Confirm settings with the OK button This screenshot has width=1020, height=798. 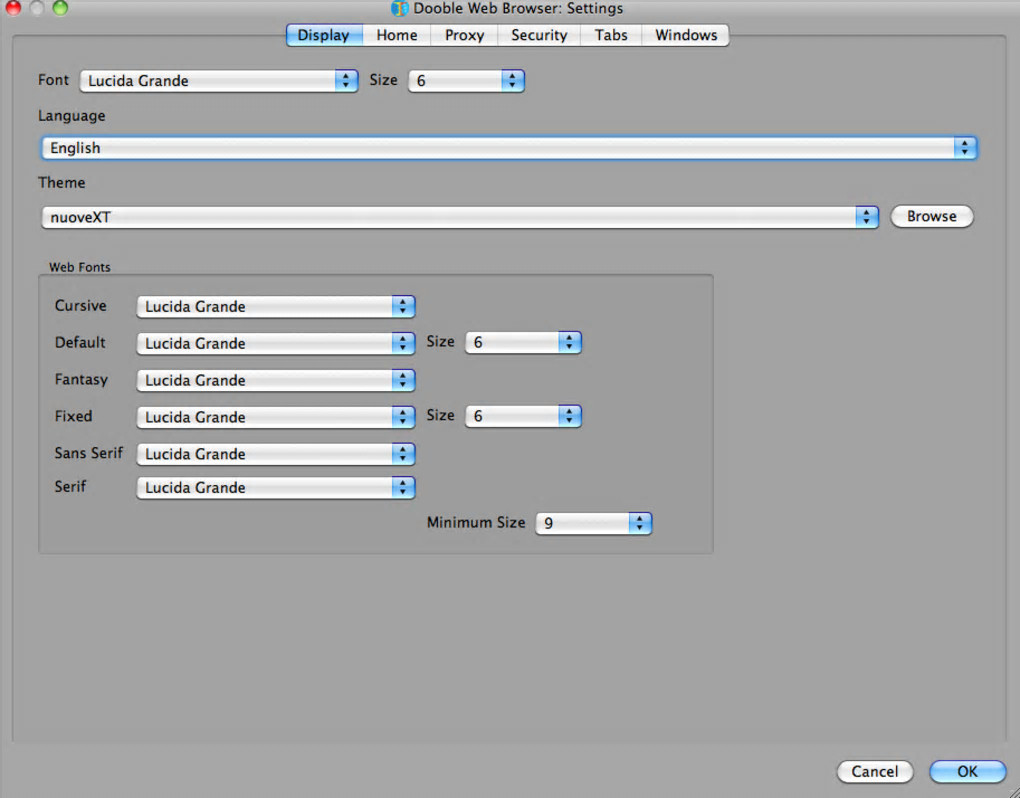click(x=967, y=771)
